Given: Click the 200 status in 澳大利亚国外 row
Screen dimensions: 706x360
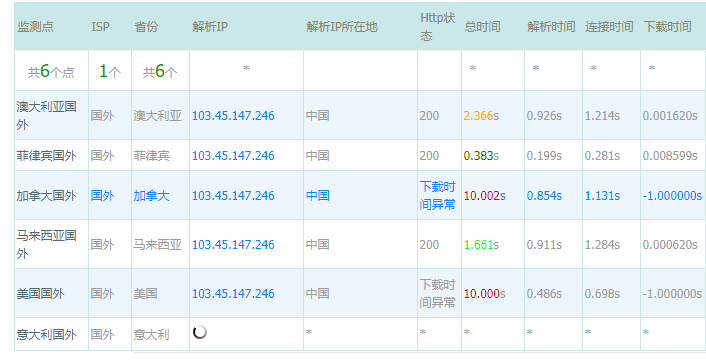Looking at the screenshot, I should [429, 116].
